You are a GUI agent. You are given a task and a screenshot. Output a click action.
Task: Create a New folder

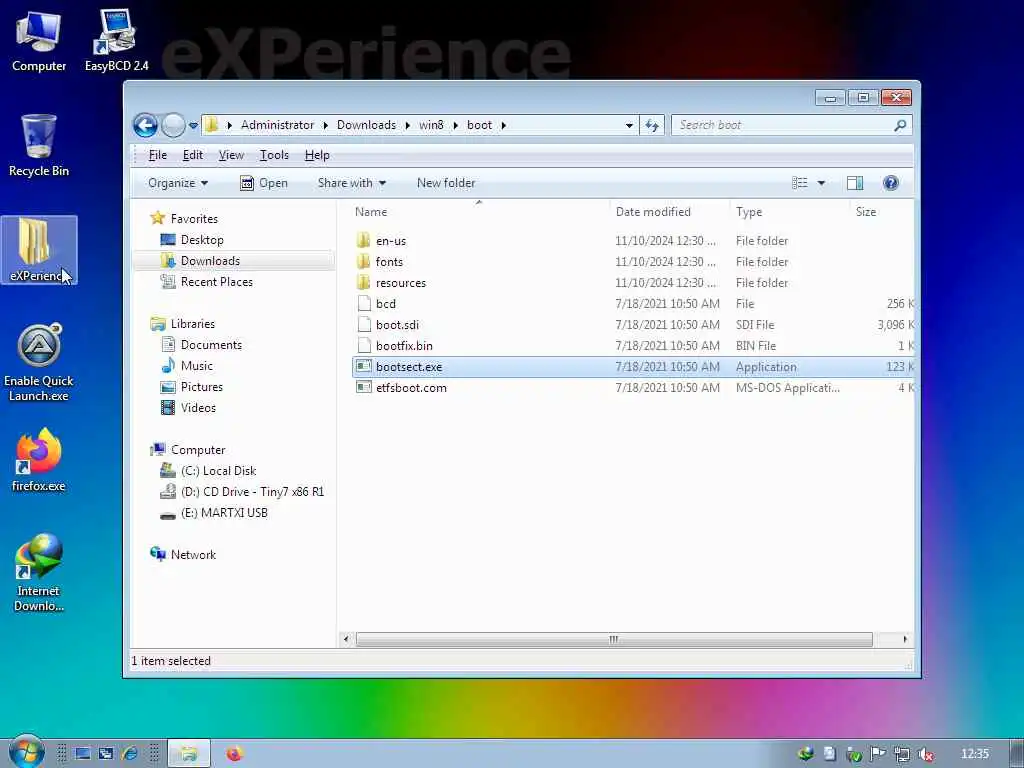[x=446, y=184]
